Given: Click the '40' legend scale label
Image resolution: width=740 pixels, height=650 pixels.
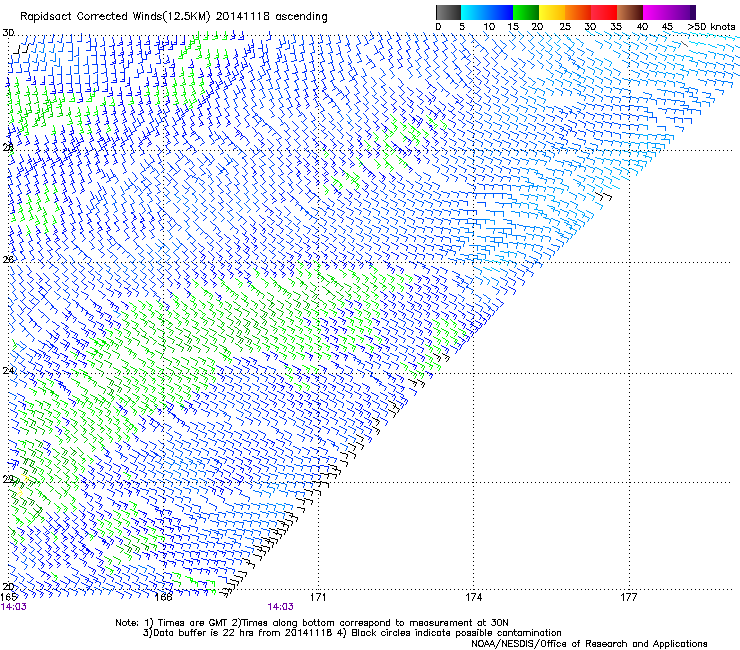Looking at the screenshot, I should [642, 27].
